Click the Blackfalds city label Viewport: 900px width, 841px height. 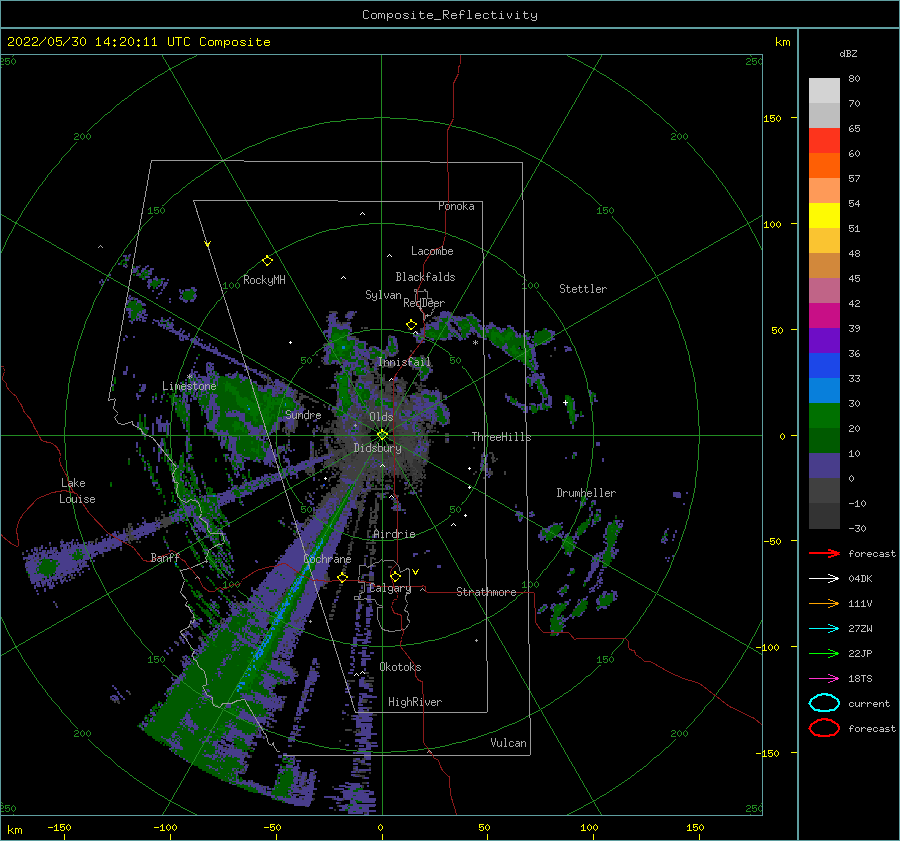click(x=425, y=277)
